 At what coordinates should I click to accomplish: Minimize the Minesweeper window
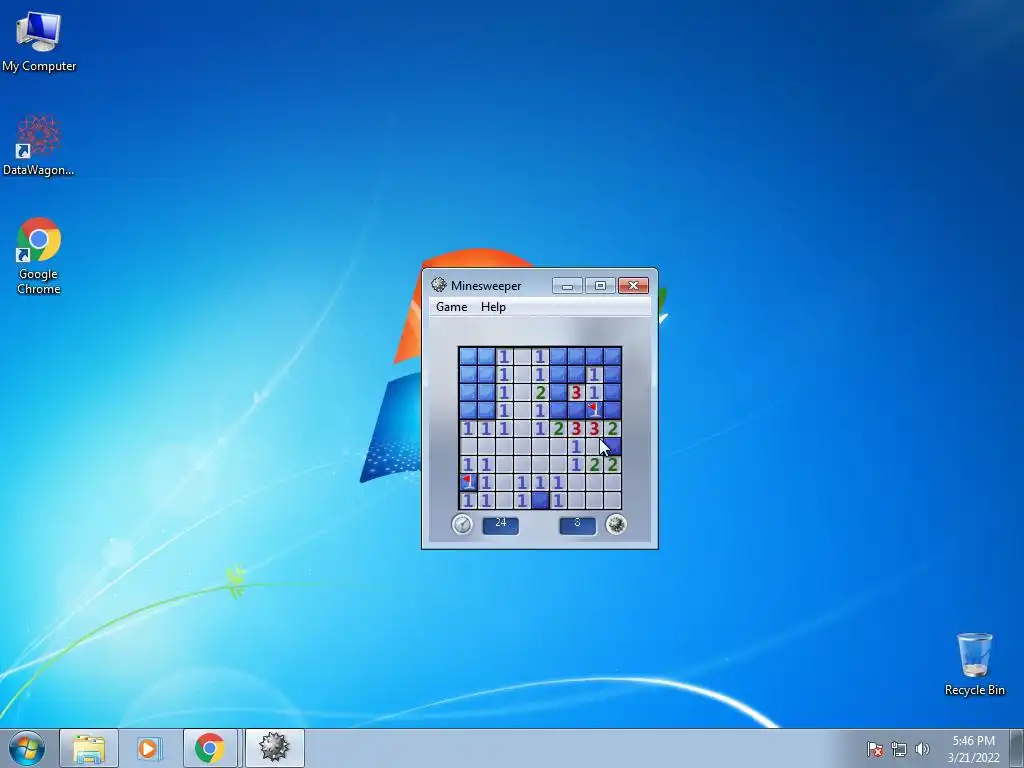point(568,285)
